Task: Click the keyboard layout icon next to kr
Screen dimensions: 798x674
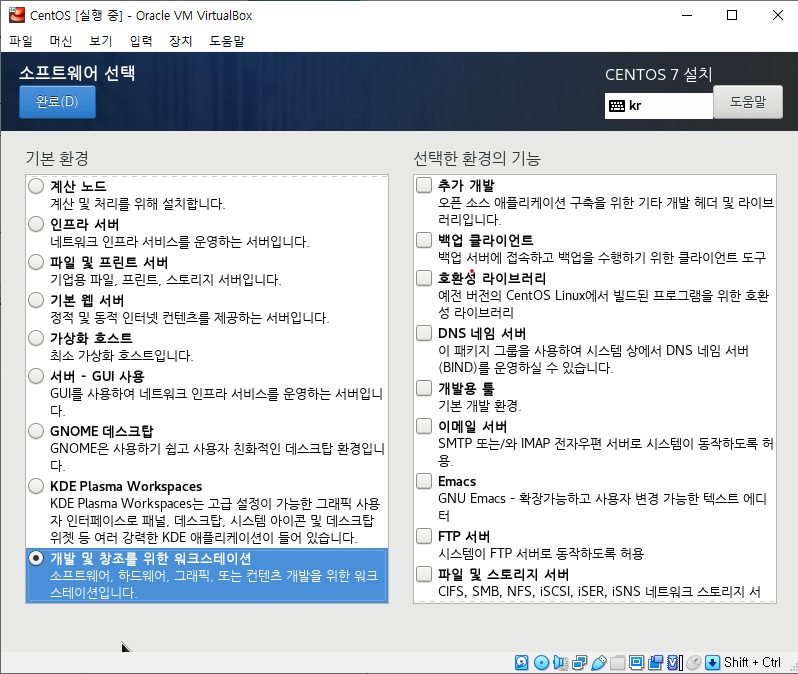Action: pyautogui.click(x=617, y=106)
